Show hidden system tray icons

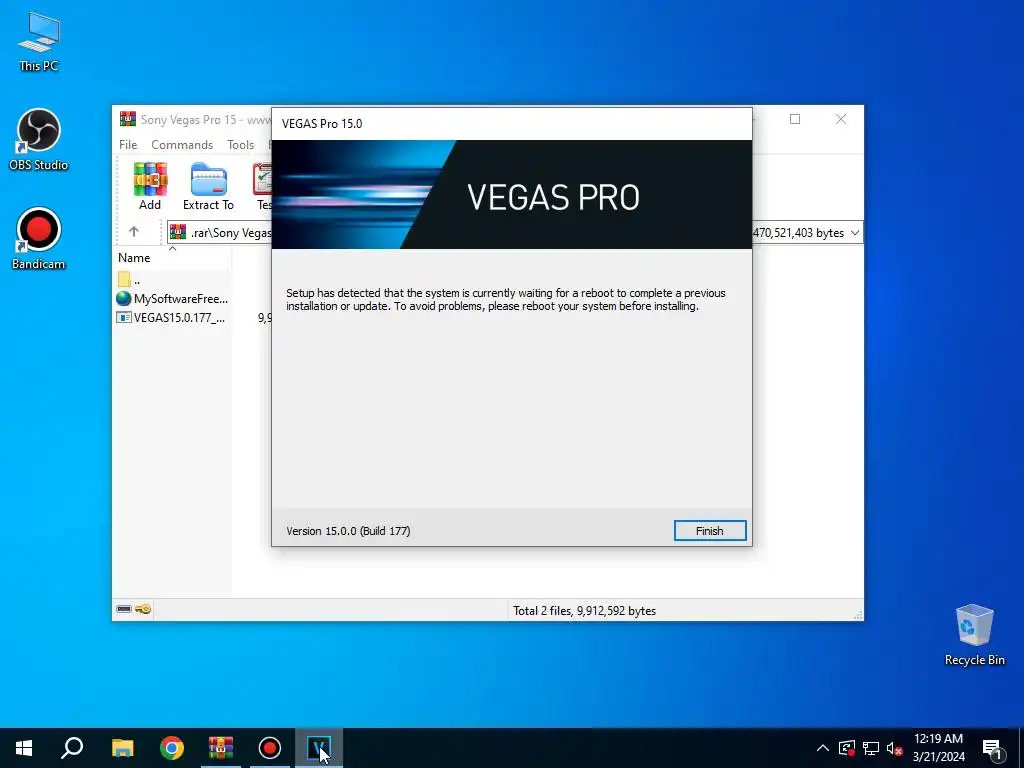point(823,748)
